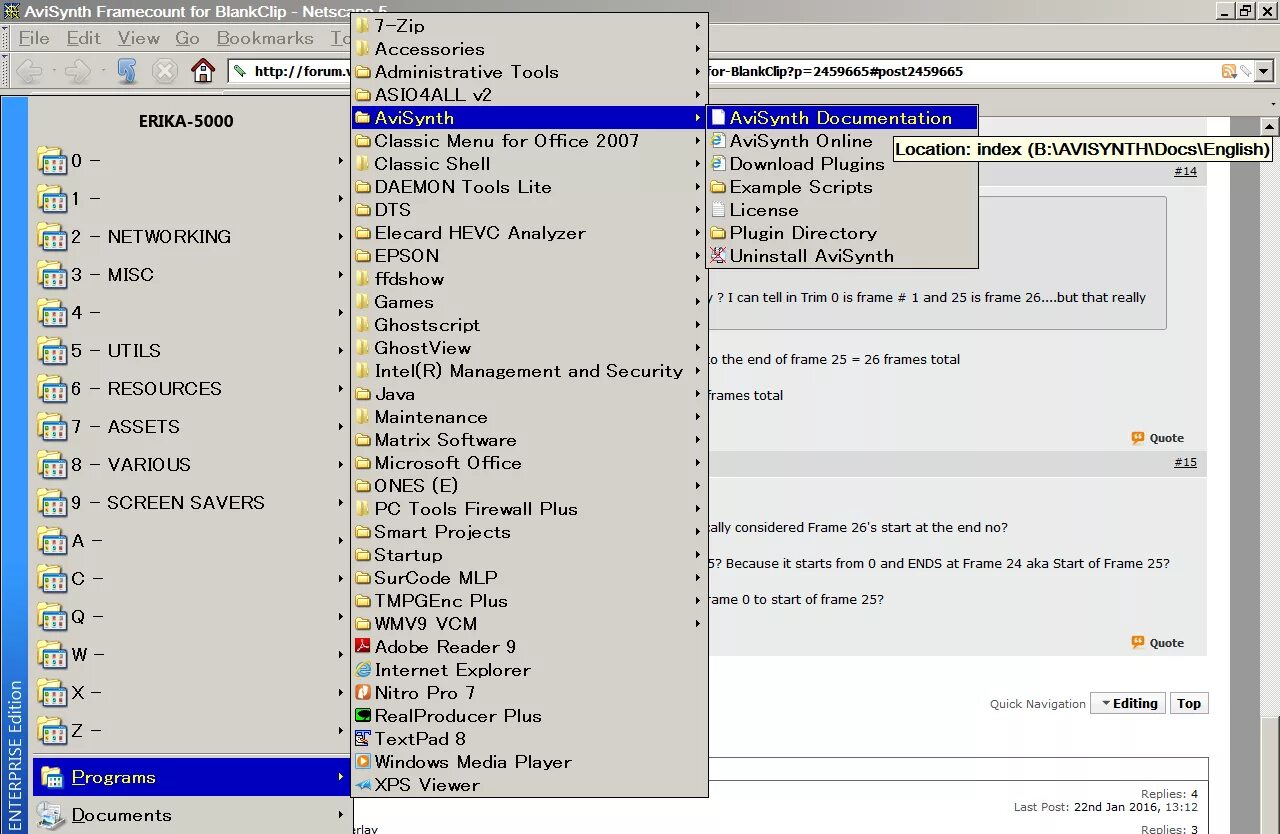Open the 8 - VARIOUS start menu group
Screen dimensions: 1280x834
[x=190, y=465]
